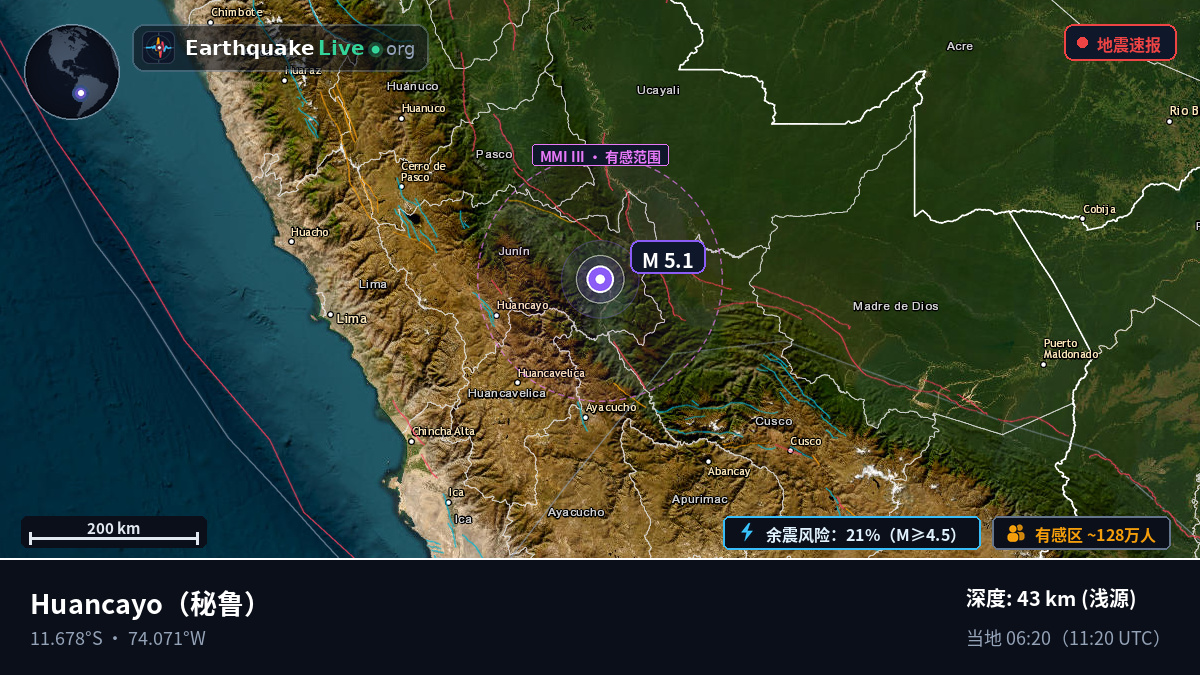This screenshot has height=675, width=1200.
Task: Click the red dot in 地震速报 badge
Action: click(x=1082, y=43)
